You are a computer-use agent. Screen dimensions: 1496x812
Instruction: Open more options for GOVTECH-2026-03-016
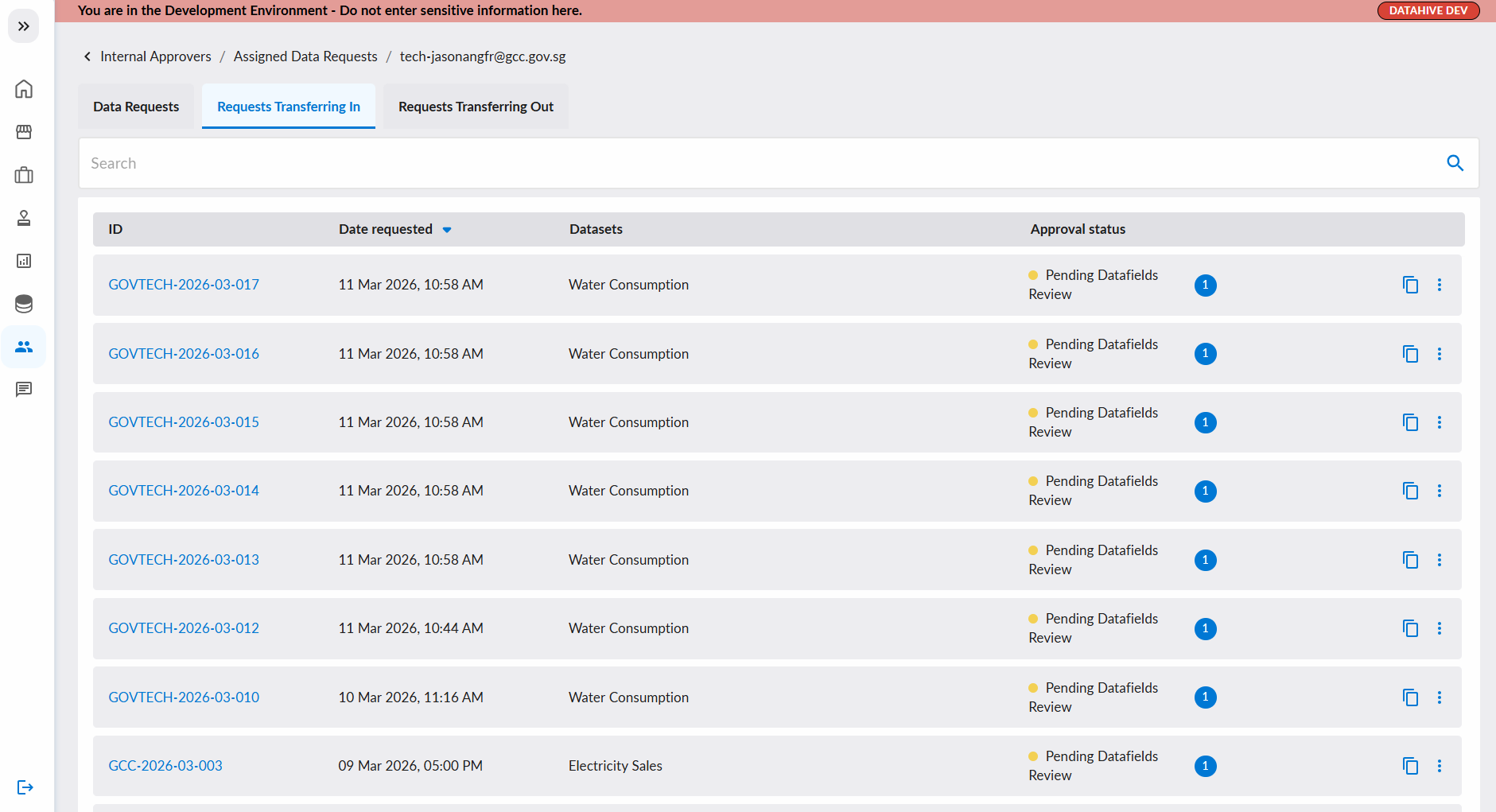click(1439, 354)
